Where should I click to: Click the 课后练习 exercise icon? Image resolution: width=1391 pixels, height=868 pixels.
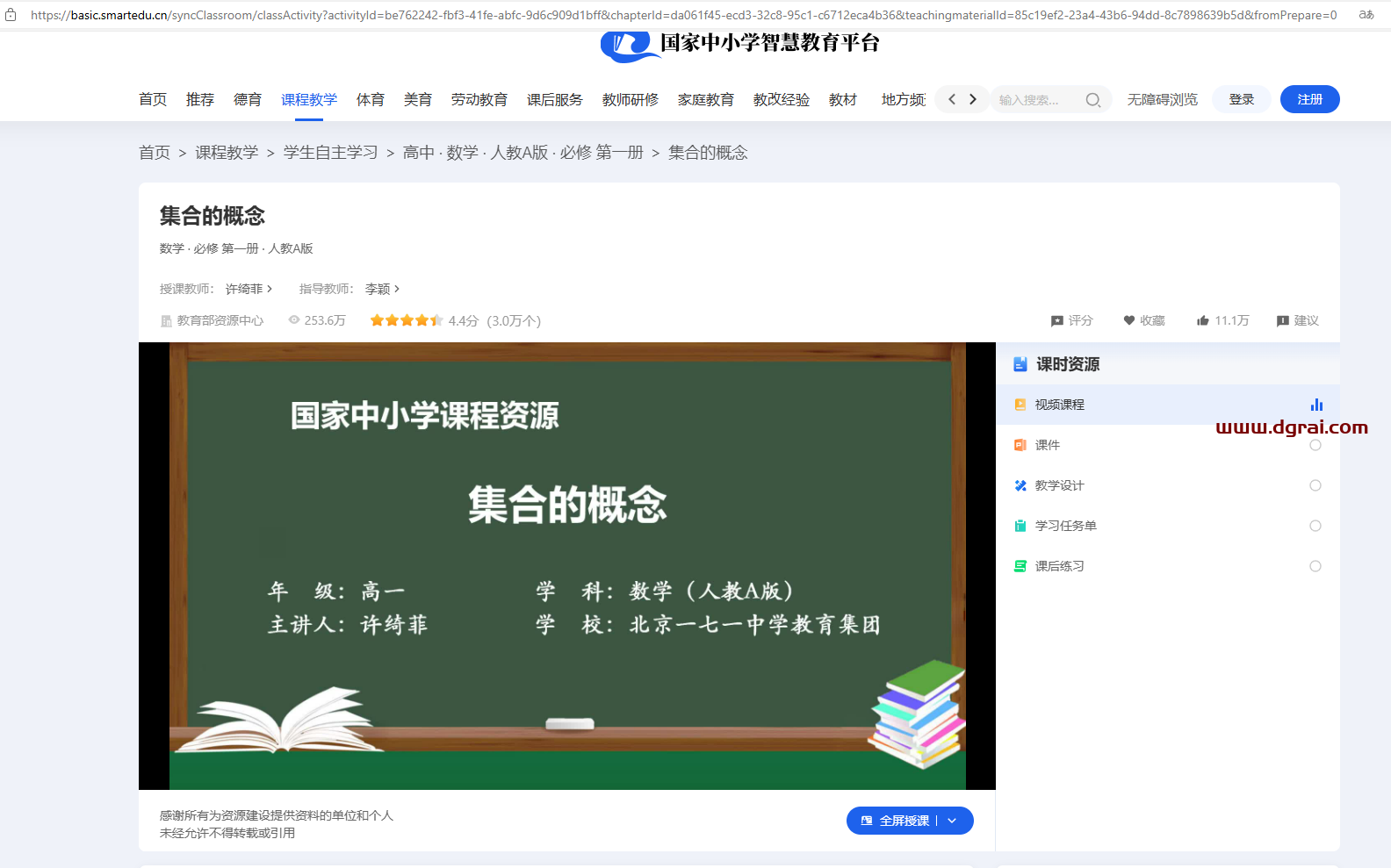coord(1020,566)
